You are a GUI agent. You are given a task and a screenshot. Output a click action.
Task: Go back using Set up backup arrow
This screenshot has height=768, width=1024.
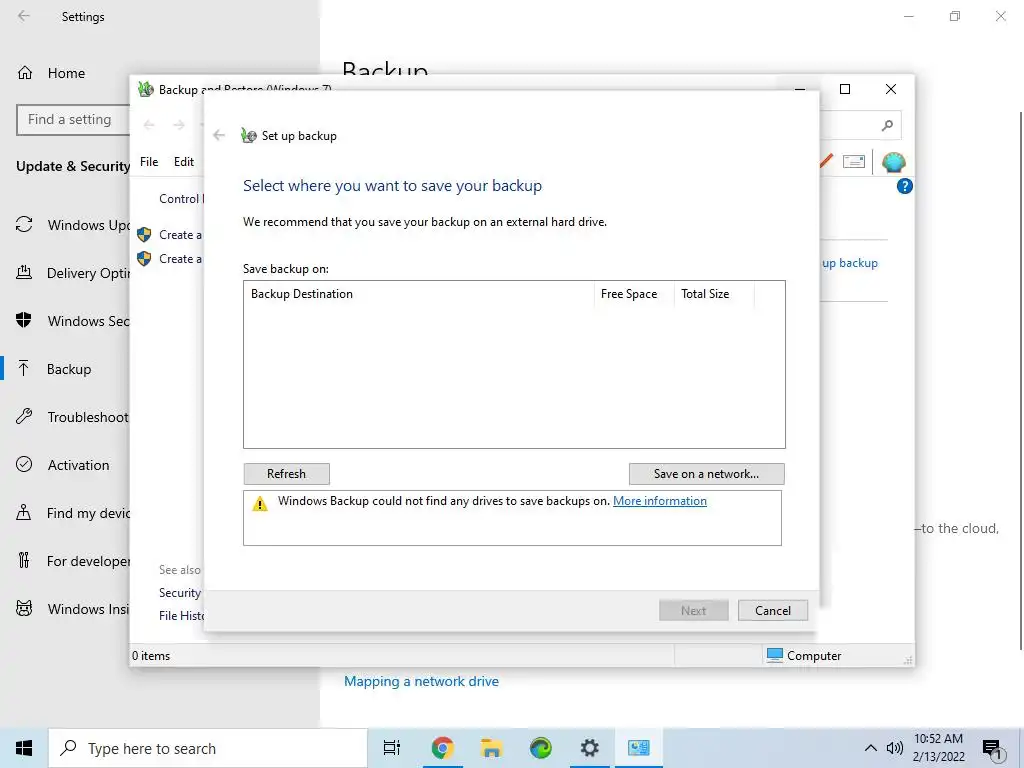[219, 135]
